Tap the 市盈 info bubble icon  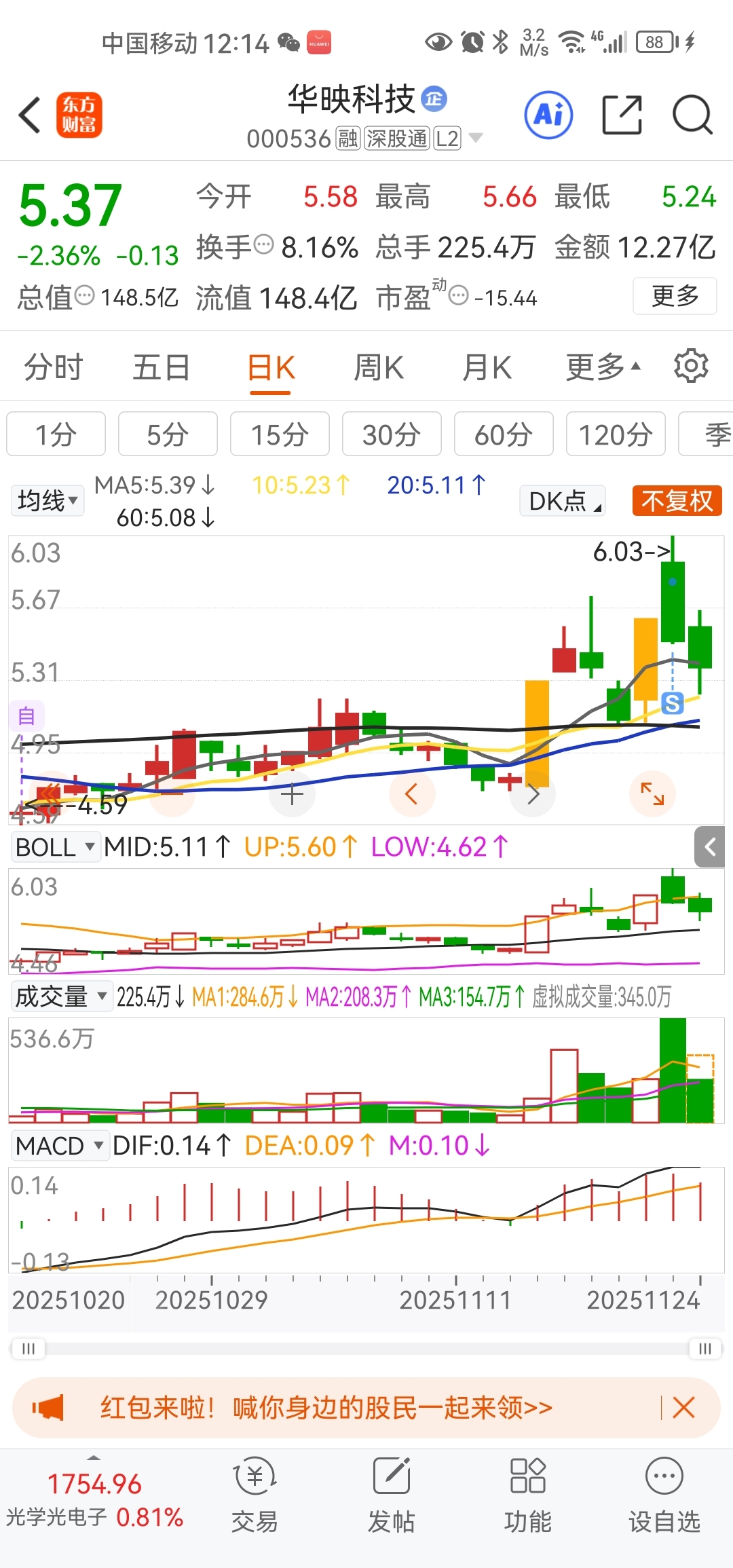coord(459,295)
